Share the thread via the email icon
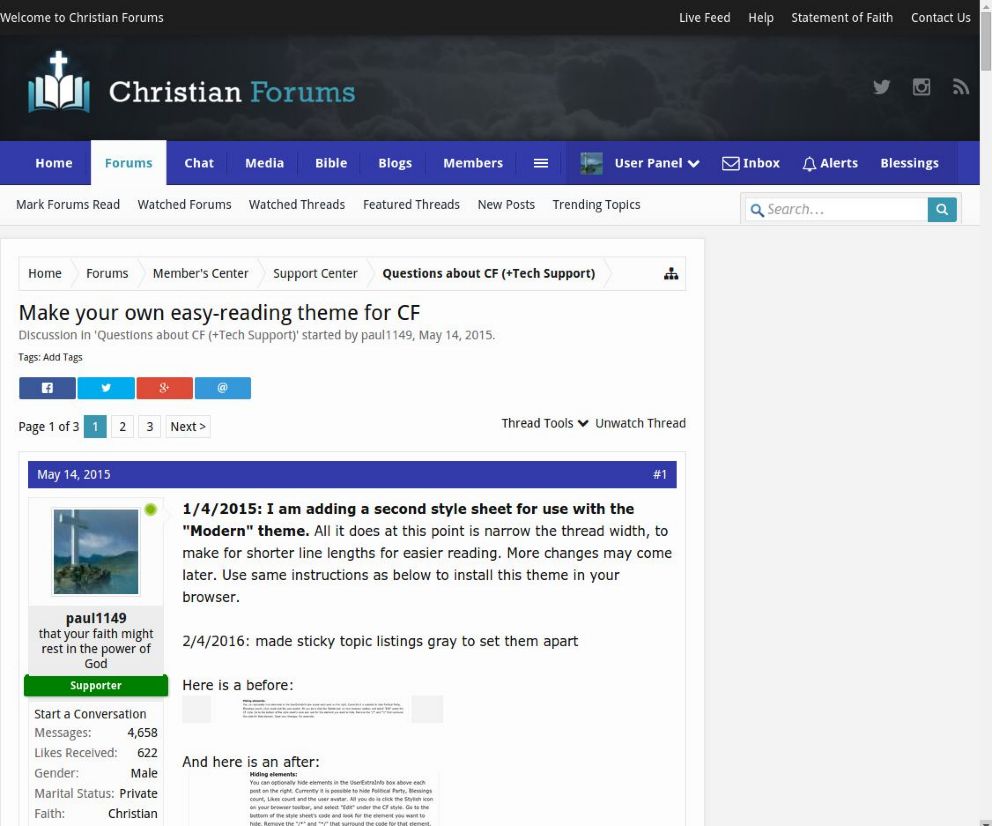Screen dimensions: 992x826 click(x=223, y=387)
